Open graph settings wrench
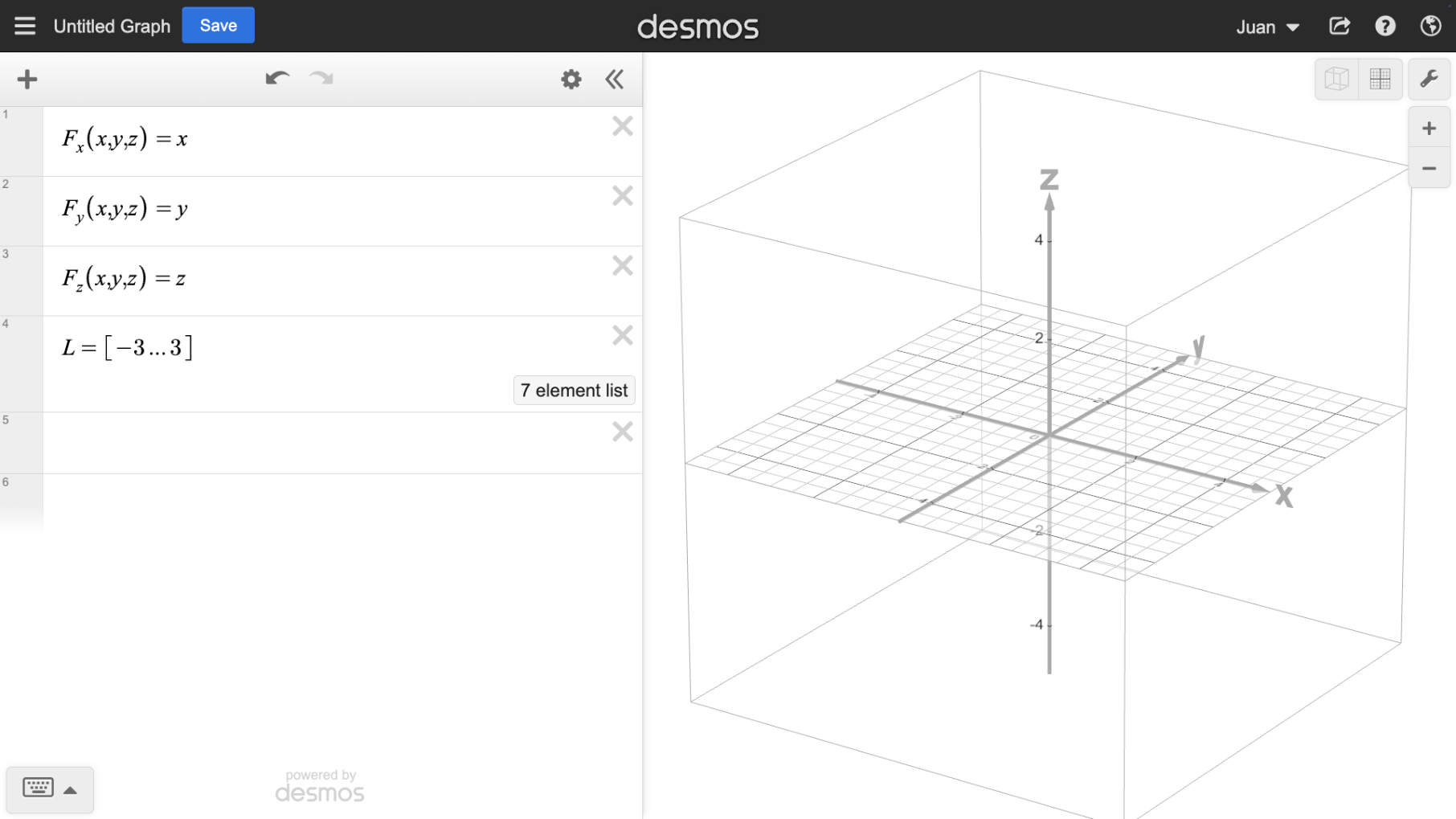Viewport: 1456px width, 819px height. (1429, 79)
